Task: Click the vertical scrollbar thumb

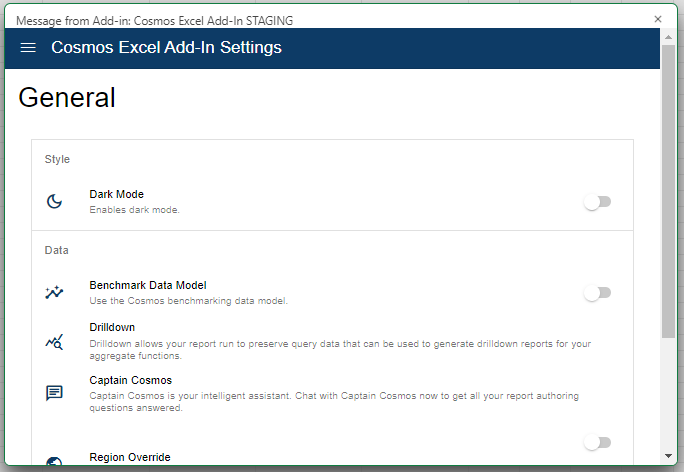Action: tap(668, 191)
